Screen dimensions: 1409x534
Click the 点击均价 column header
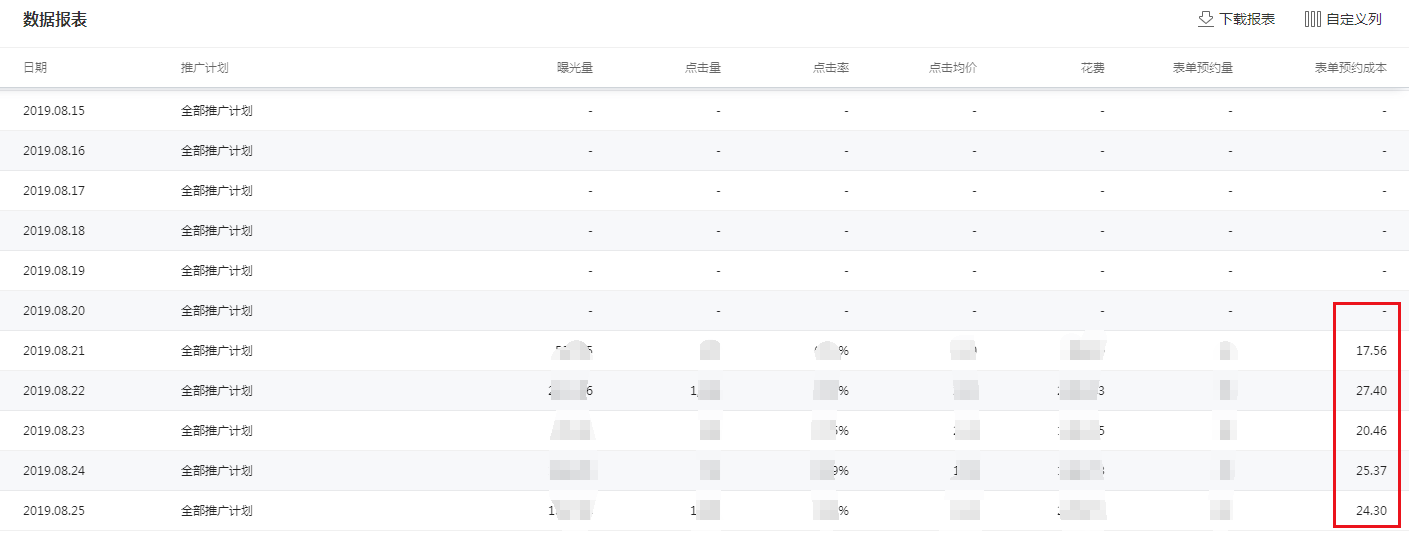(x=952, y=68)
